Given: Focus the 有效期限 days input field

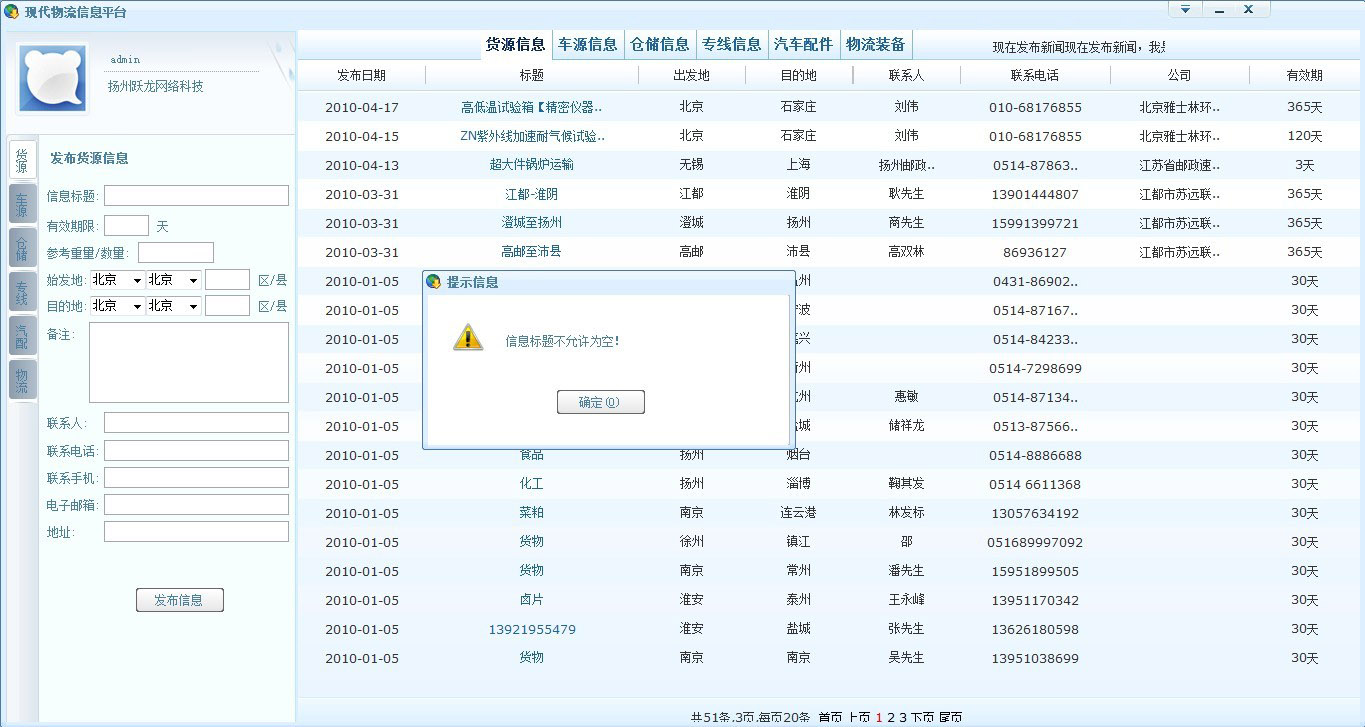Looking at the screenshot, I should [126, 226].
